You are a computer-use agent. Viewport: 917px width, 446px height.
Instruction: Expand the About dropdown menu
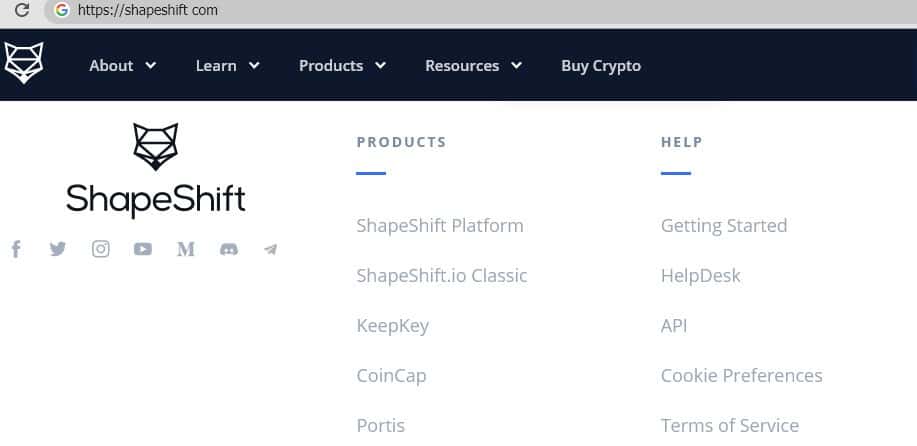point(122,66)
